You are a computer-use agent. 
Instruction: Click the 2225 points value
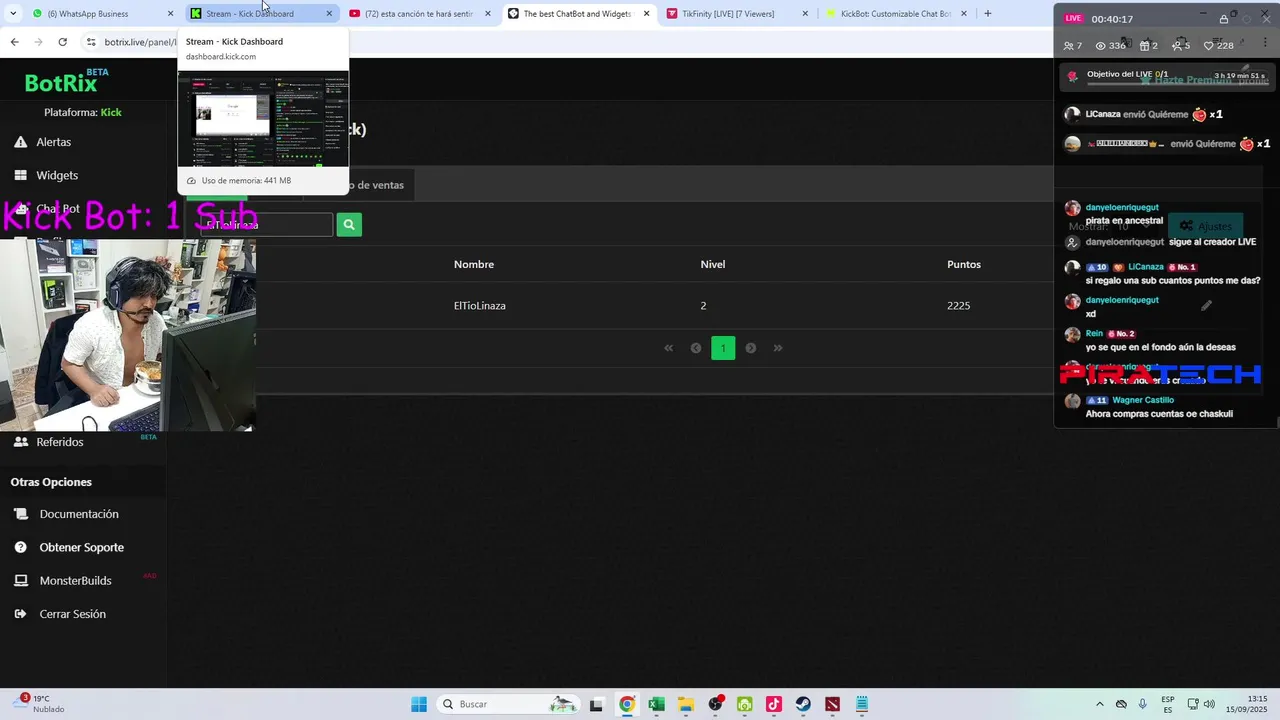(959, 306)
